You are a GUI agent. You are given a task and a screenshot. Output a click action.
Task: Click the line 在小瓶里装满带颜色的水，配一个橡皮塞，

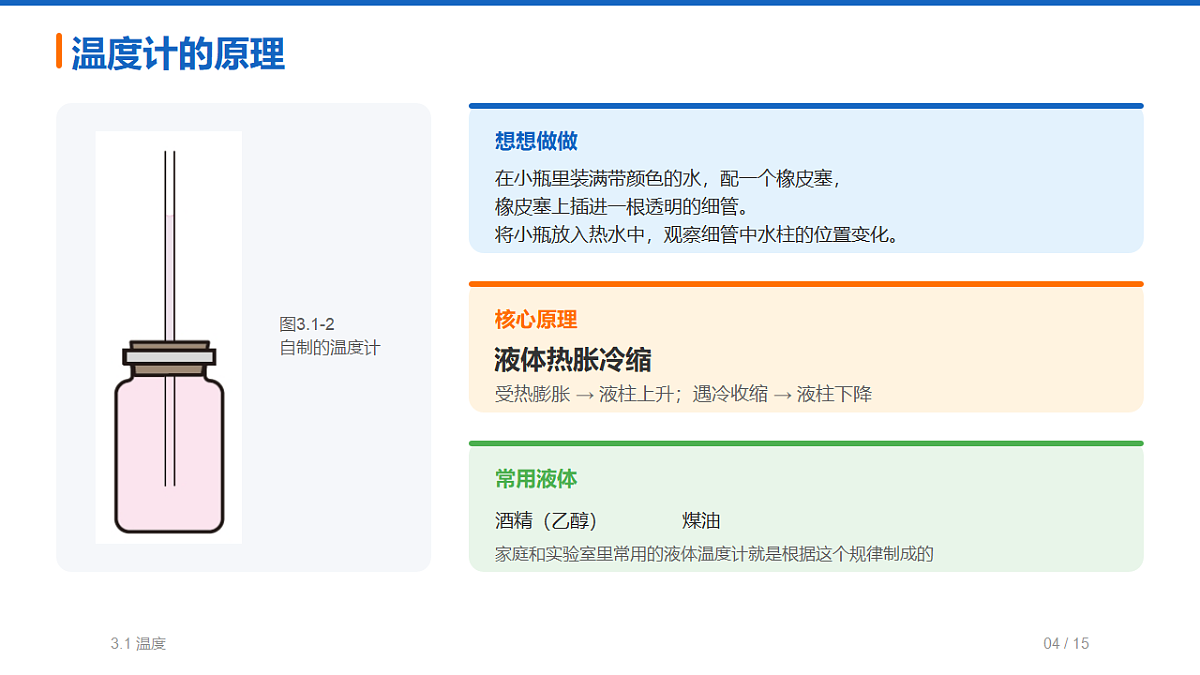(669, 180)
